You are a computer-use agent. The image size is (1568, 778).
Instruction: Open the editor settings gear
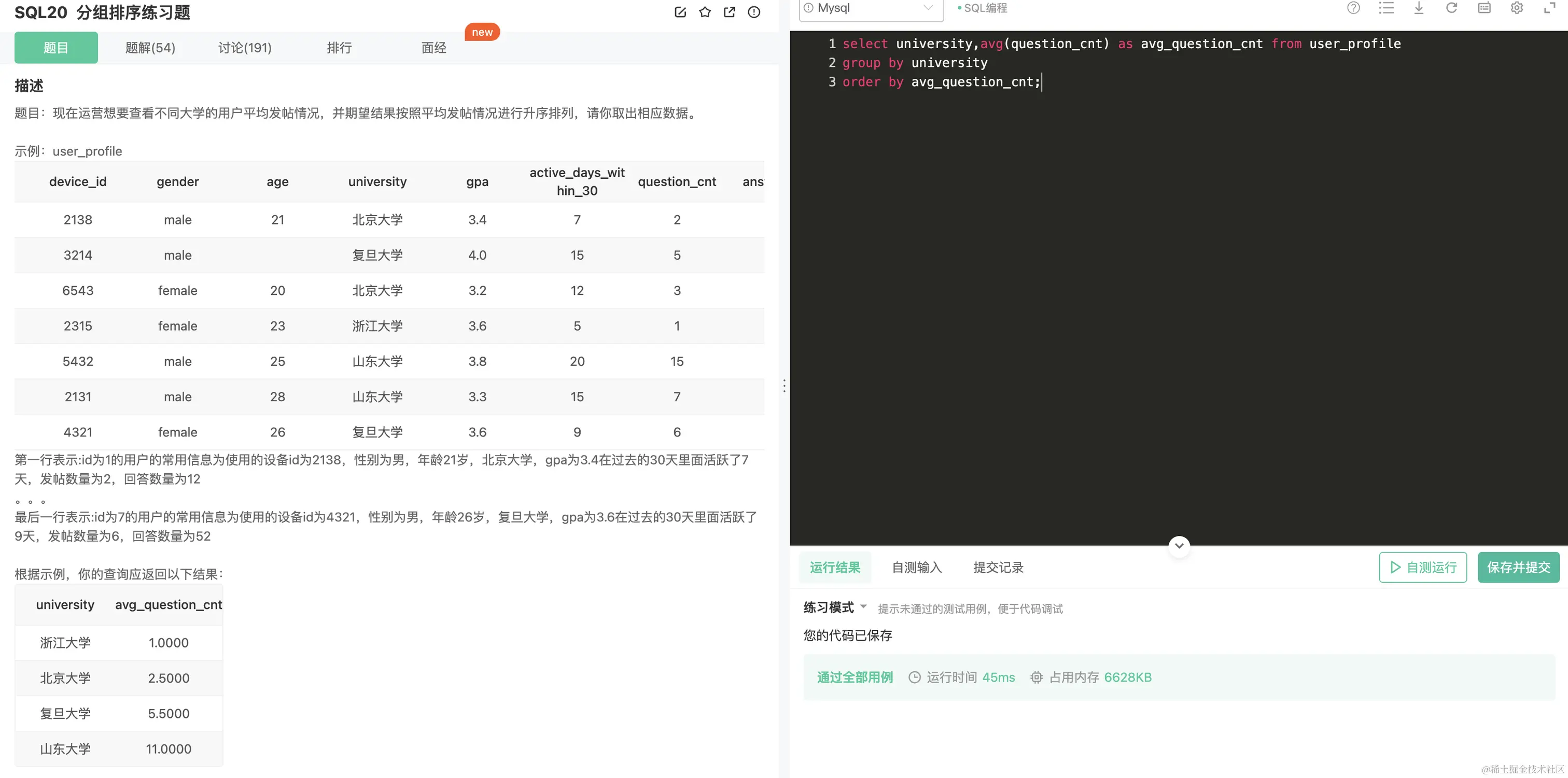pyautogui.click(x=1517, y=8)
